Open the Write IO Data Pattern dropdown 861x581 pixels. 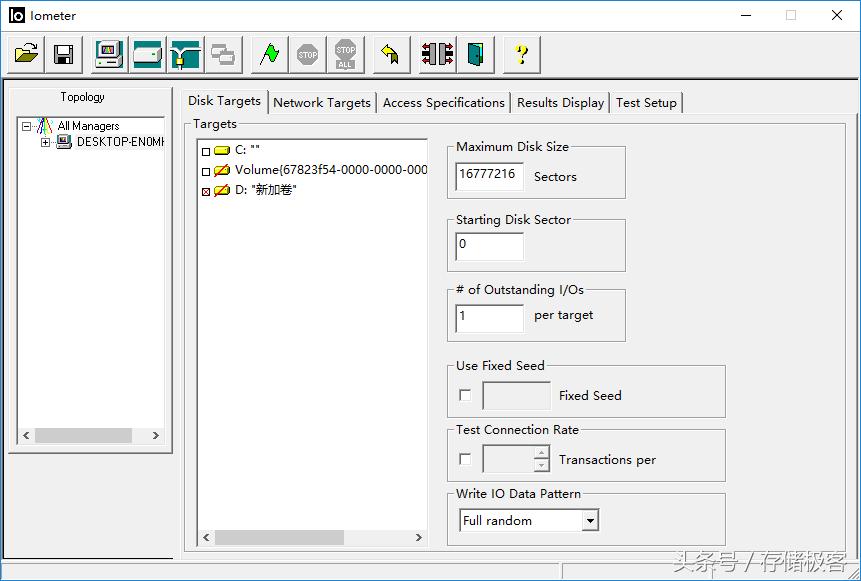[x=590, y=521]
